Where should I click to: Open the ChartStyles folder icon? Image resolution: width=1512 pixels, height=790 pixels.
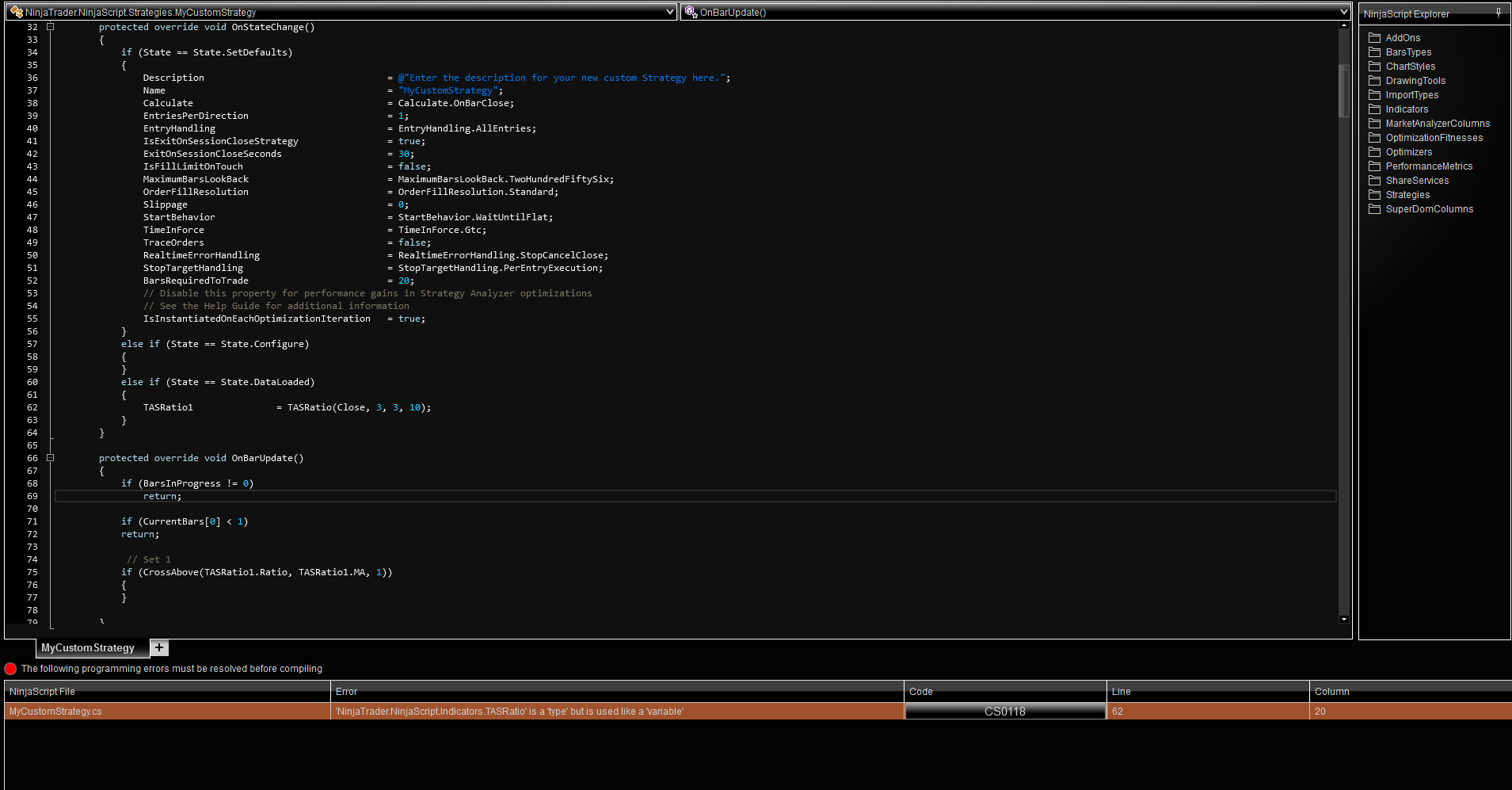[1374, 67]
